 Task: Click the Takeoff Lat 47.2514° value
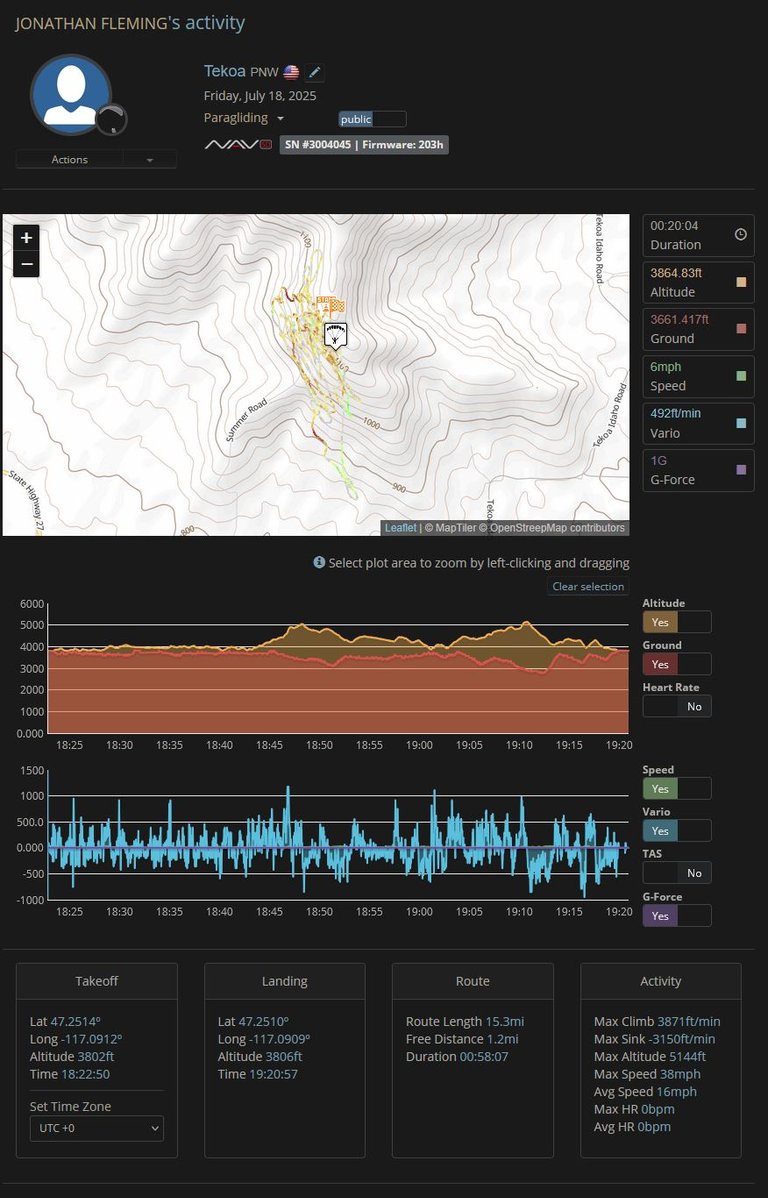click(x=76, y=1022)
